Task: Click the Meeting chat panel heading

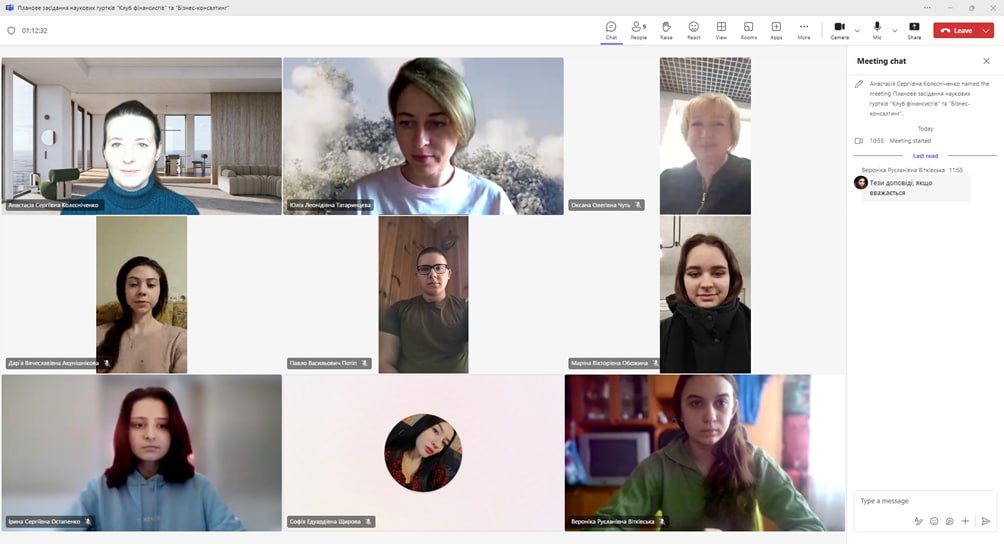Action: coord(881,61)
